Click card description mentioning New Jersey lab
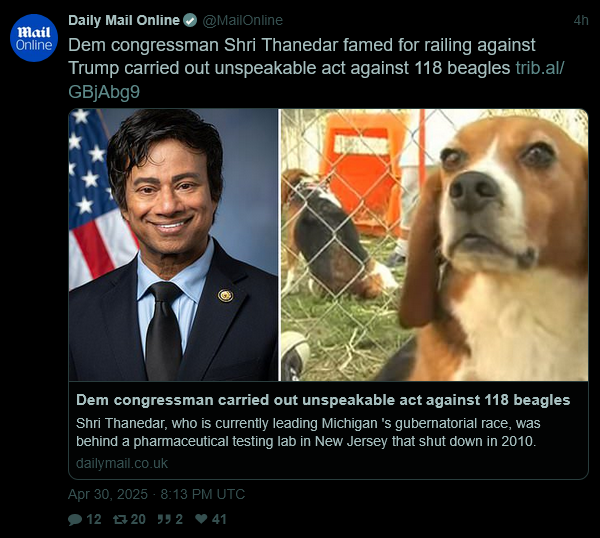This screenshot has width=600, height=538. tap(308, 432)
